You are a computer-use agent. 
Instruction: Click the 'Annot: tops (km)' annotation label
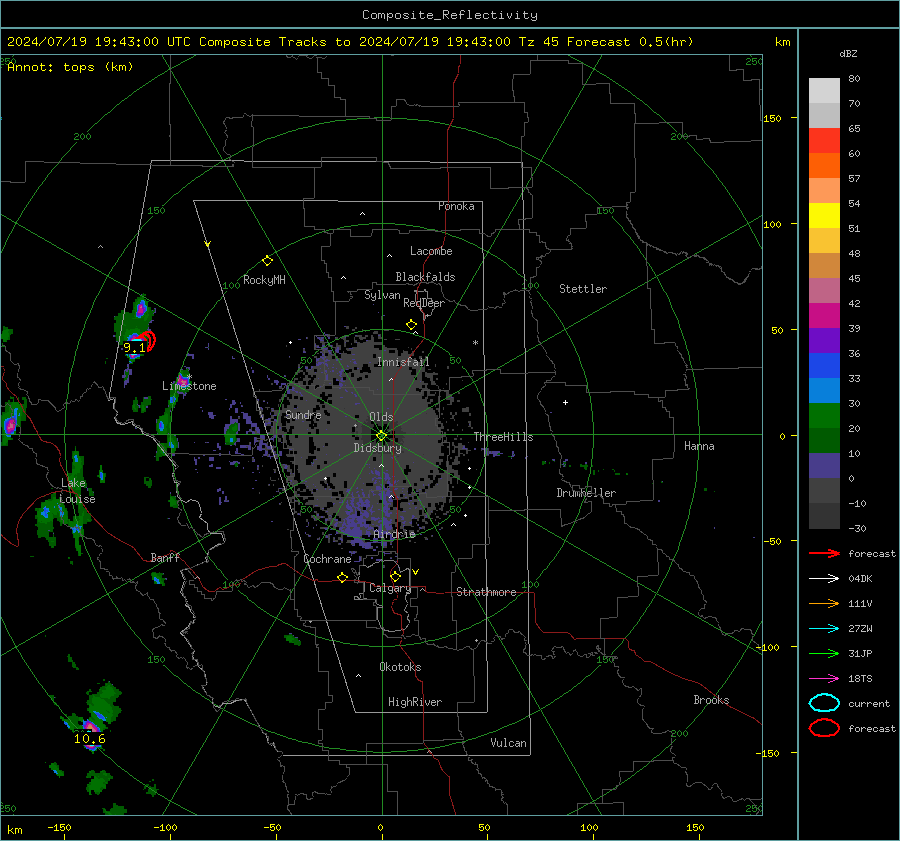[x=71, y=67]
